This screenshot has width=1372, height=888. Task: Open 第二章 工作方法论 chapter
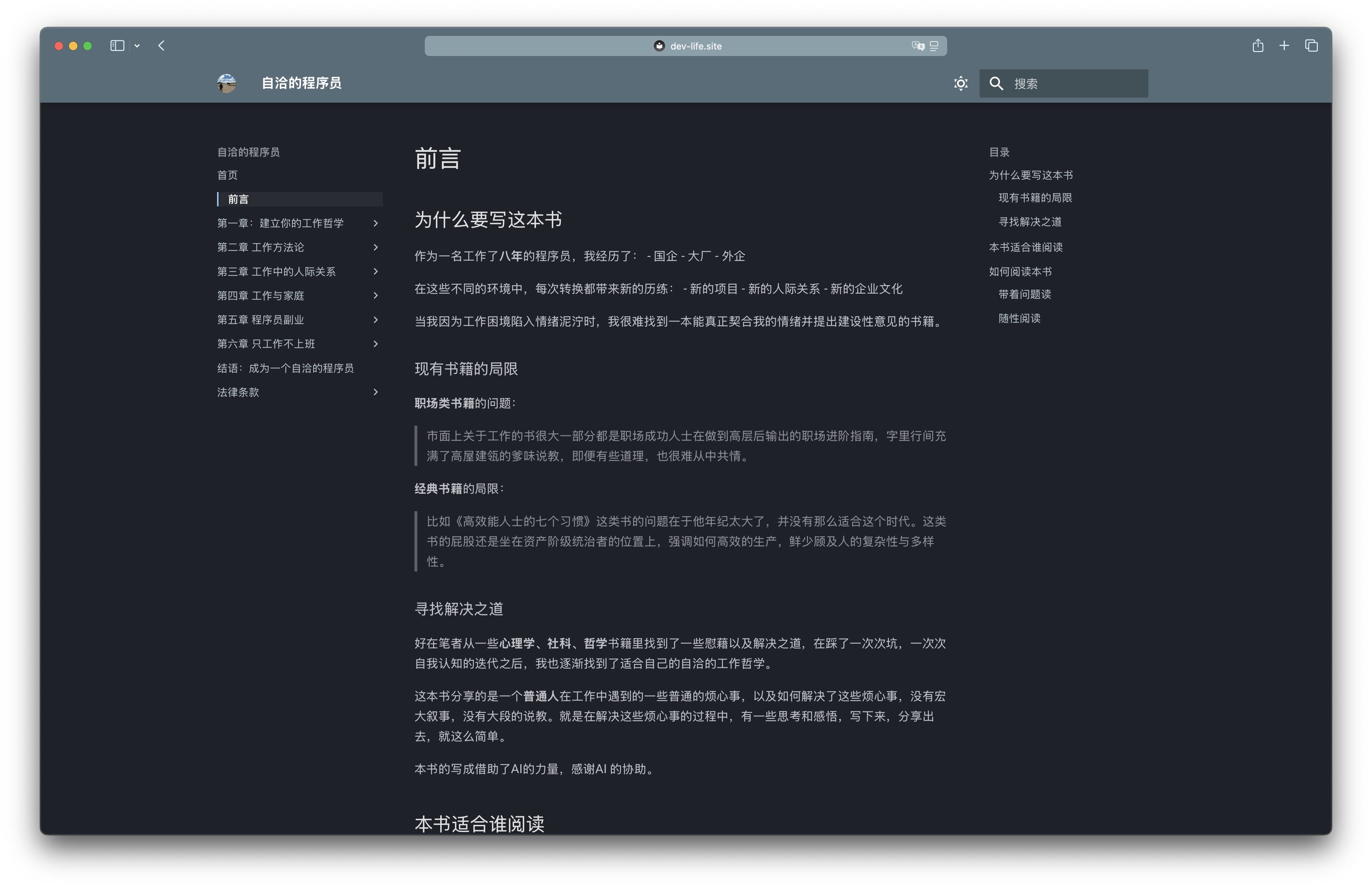coord(260,247)
